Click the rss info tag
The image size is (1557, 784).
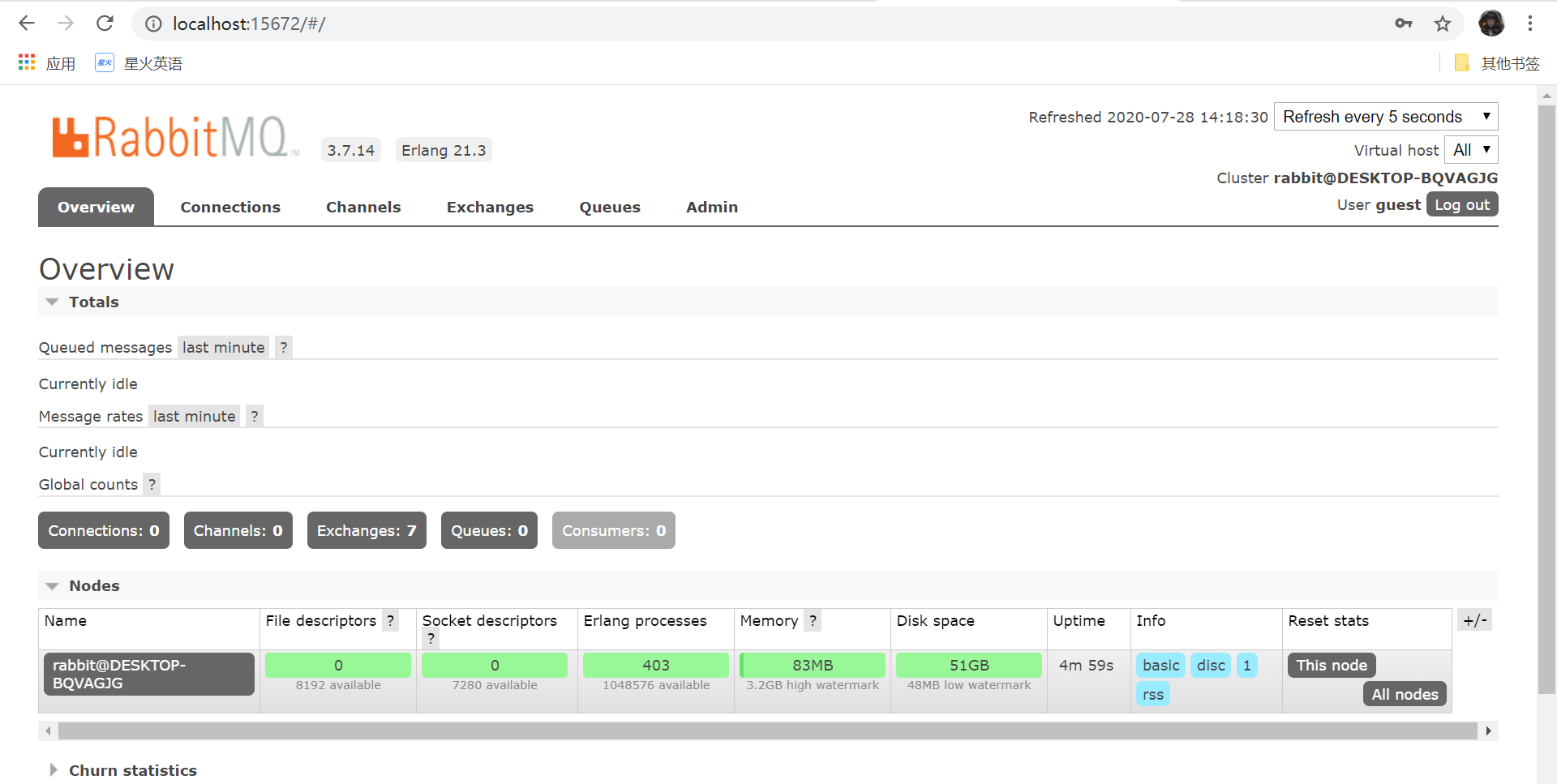(1153, 695)
